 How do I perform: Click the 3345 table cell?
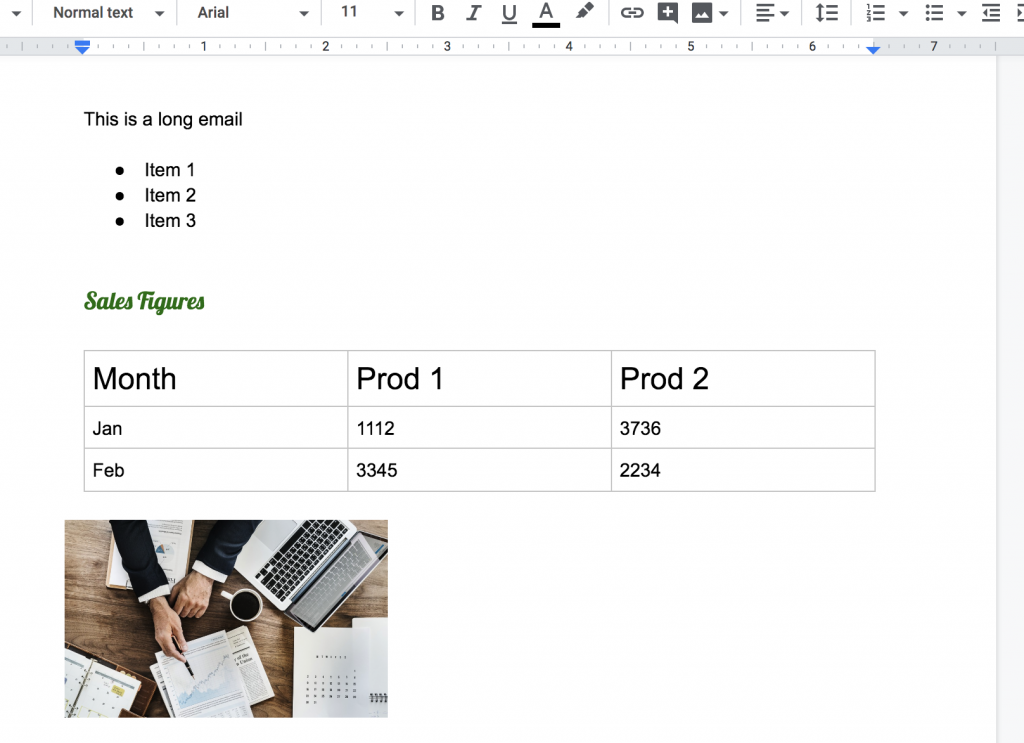pos(479,470)
